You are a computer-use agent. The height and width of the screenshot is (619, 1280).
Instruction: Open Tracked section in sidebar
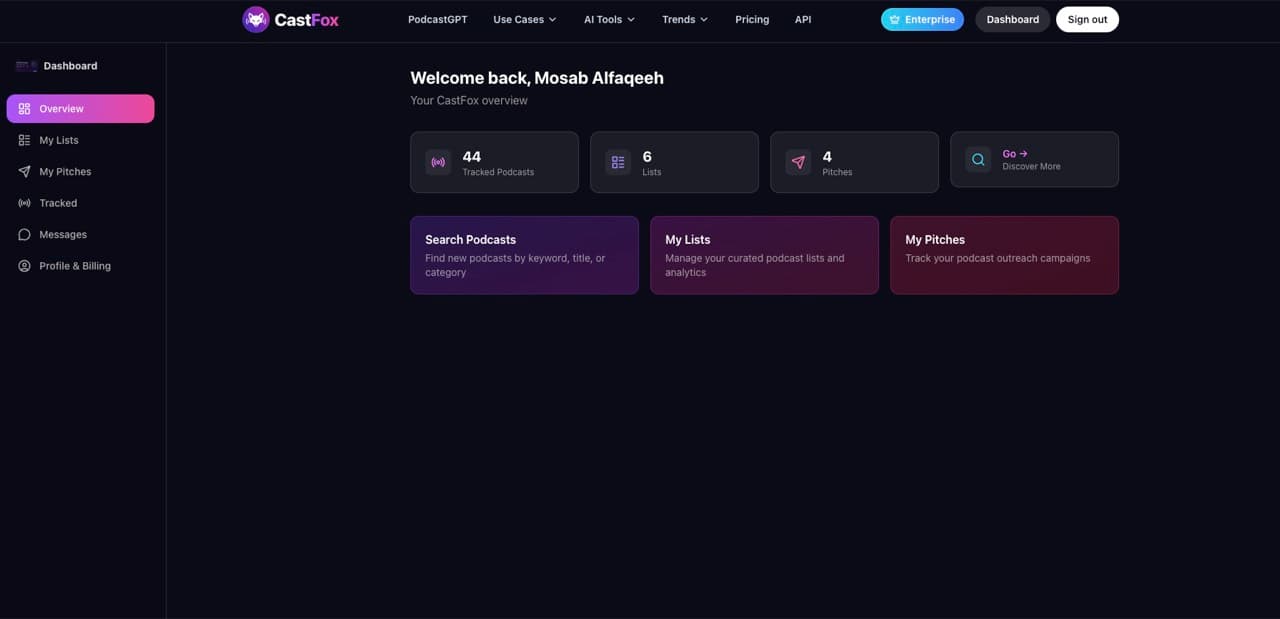click(x=81, y=203)
